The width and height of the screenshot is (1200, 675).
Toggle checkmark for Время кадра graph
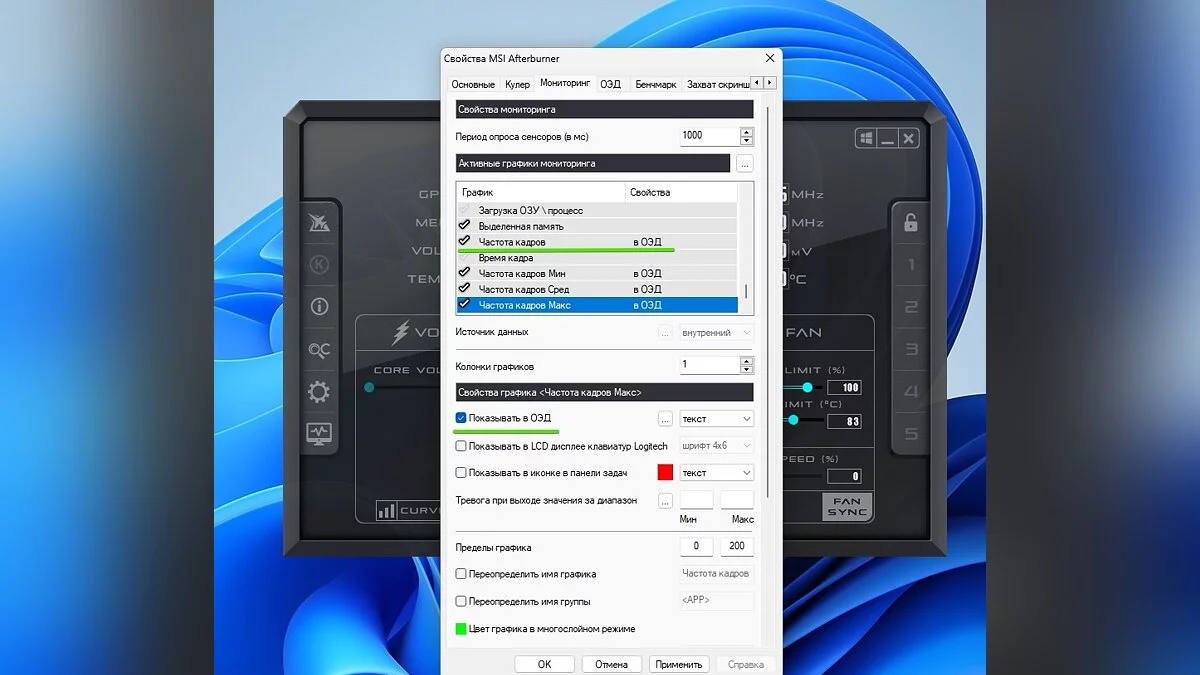464,257
